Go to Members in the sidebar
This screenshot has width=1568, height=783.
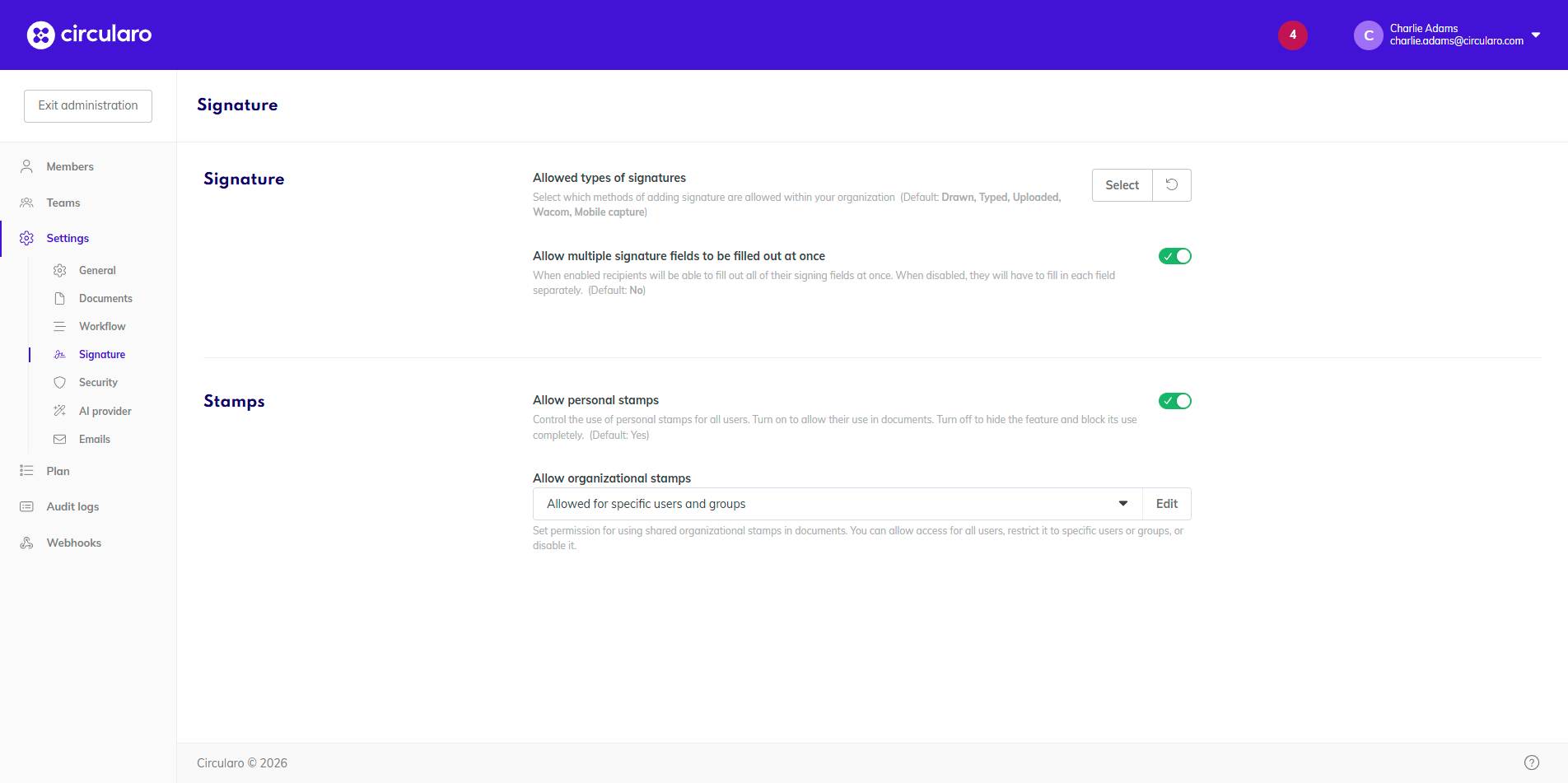pos(70,166)
